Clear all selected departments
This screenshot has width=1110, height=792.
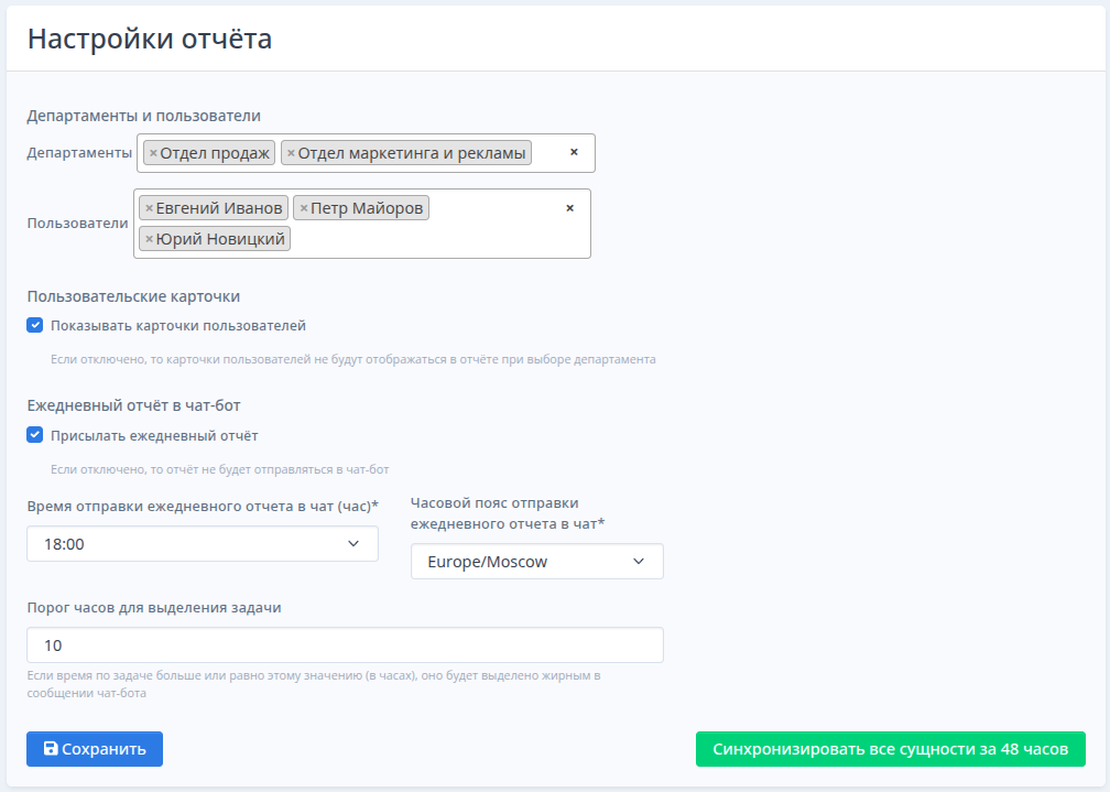point(574,153)
